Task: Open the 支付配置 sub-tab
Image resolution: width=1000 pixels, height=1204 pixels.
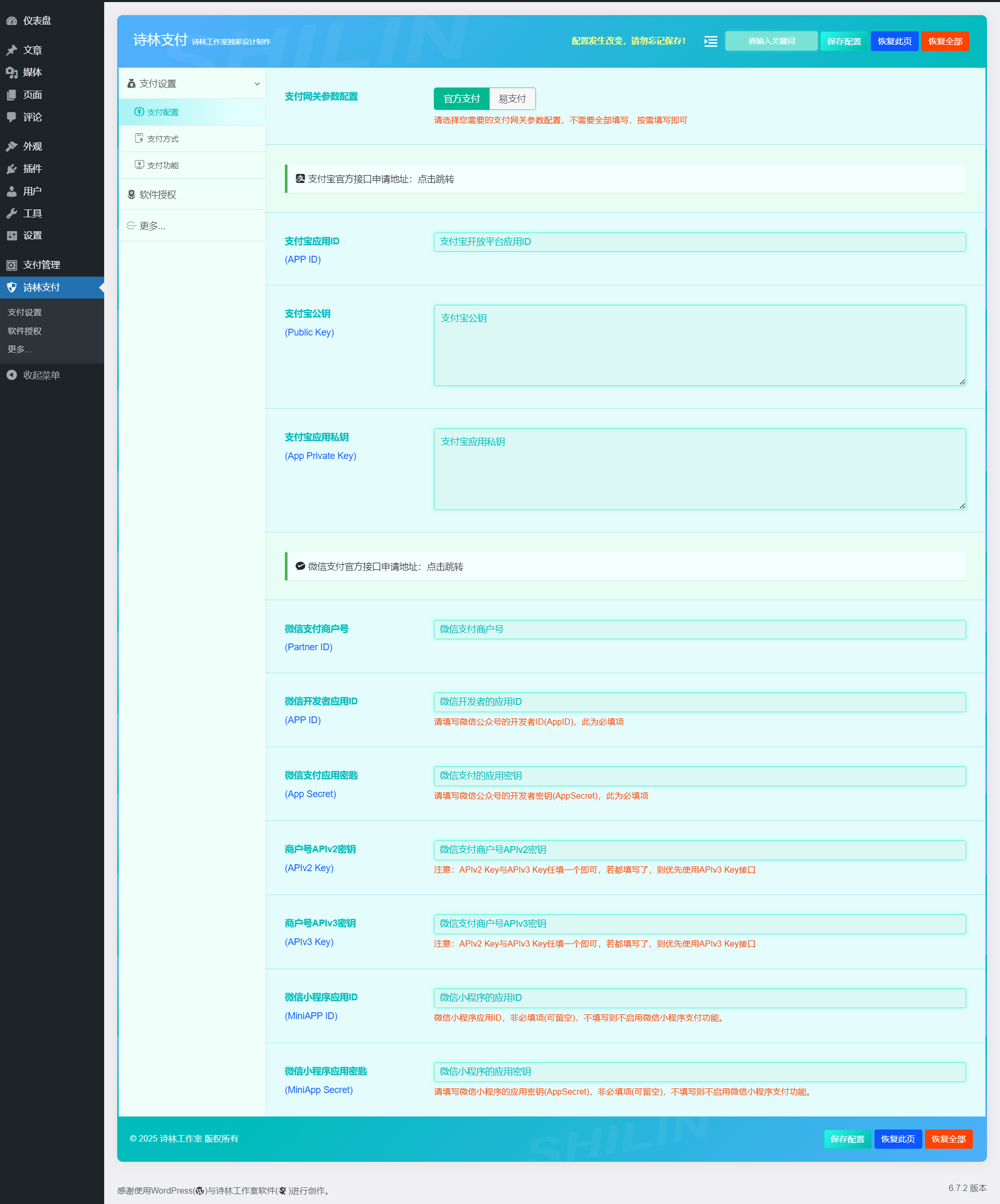Action: coord(192,112)
